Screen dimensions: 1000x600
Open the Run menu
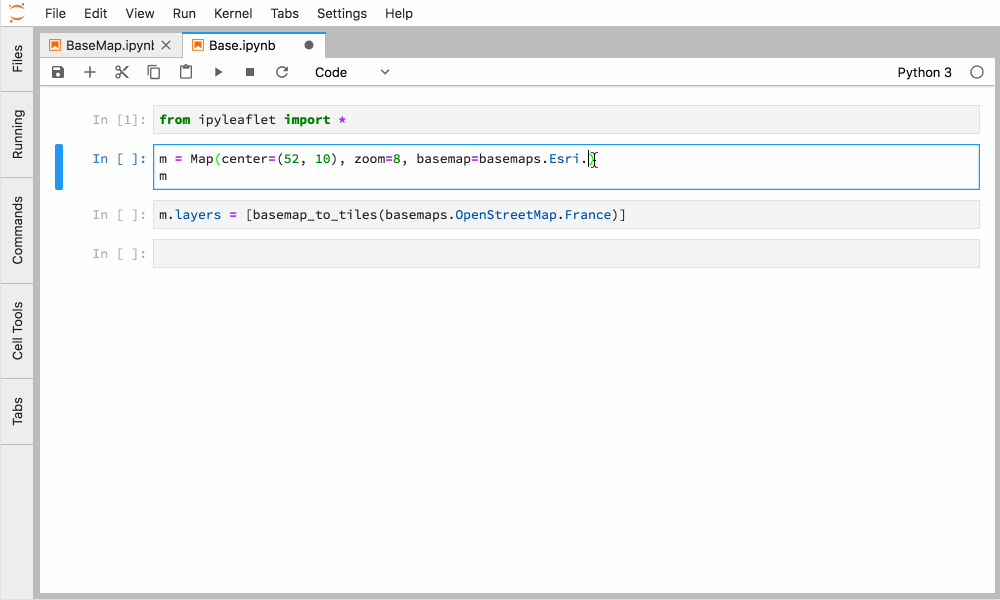click(184, 13)
